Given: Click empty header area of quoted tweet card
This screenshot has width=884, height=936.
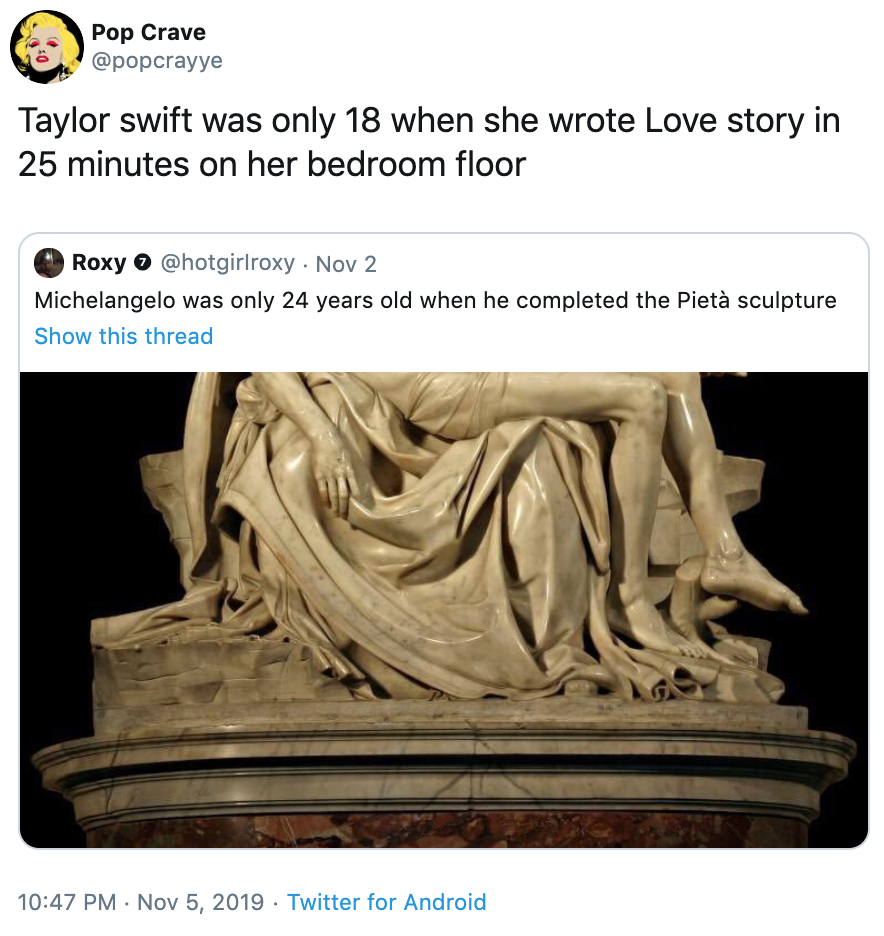Looking at the screenshot, I should pos(621,263).
